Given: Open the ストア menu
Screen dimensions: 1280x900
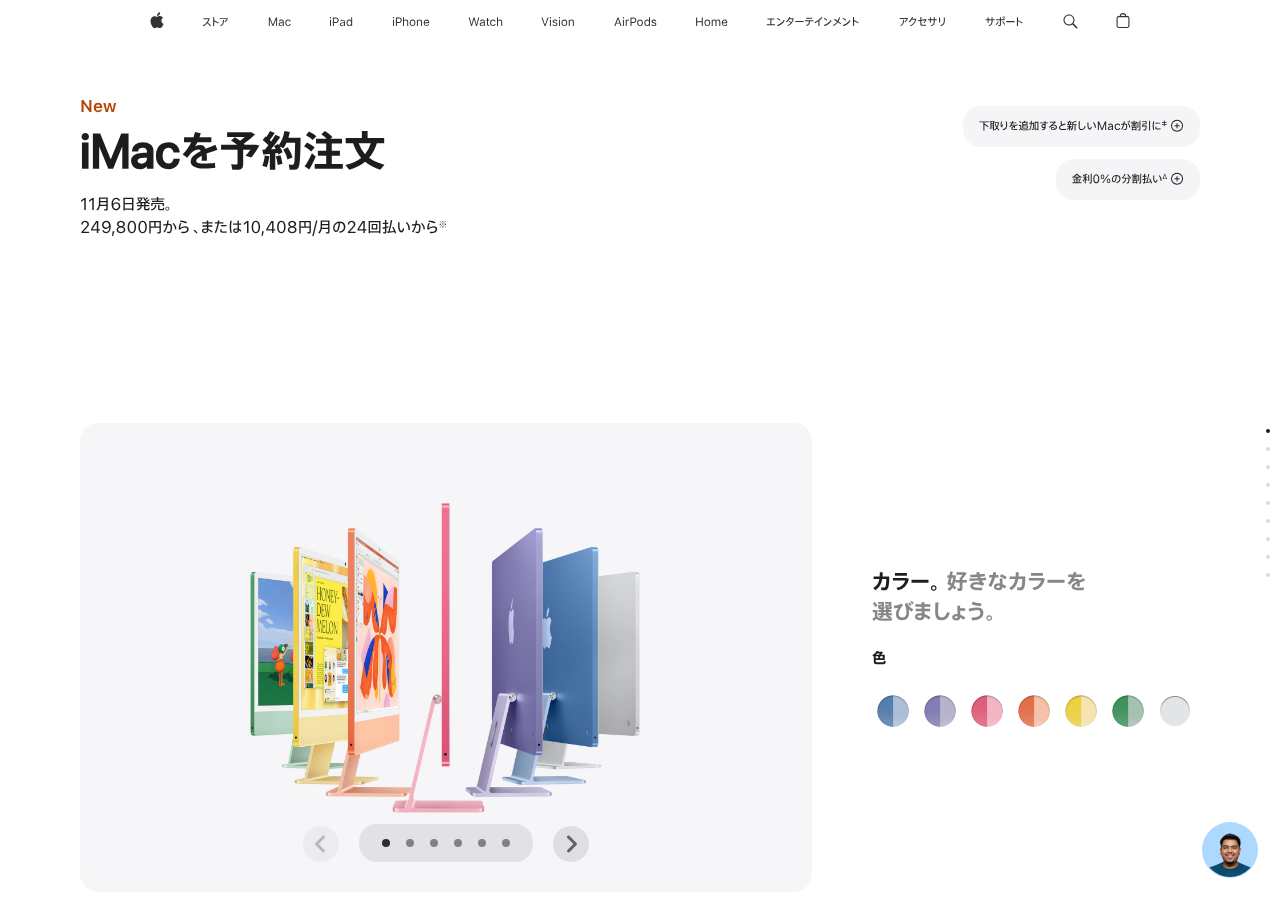Looking at the screenshot, I should click(x=215, y=22).
